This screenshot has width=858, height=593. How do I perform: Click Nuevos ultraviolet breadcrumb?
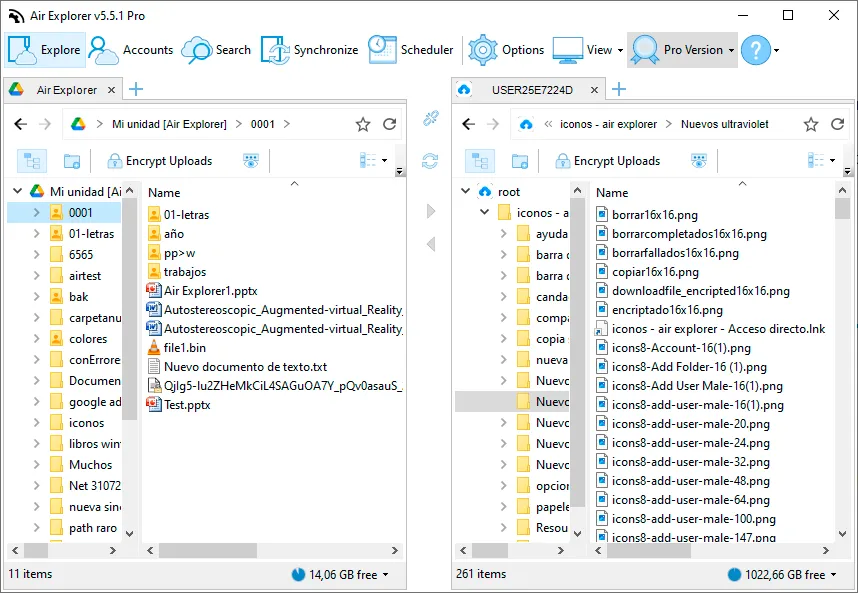pos(724,124)
